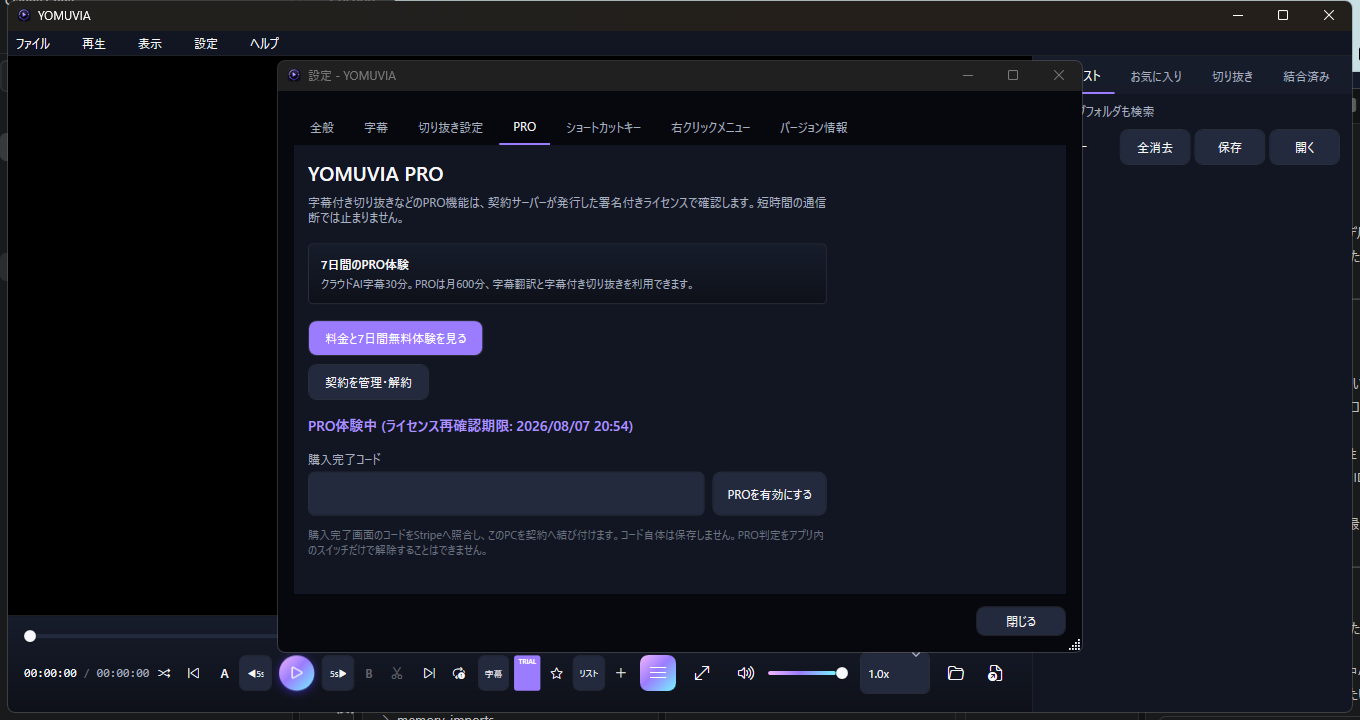
Task: Click the YOMUVIA PRO heading
Action: [376, 174]
